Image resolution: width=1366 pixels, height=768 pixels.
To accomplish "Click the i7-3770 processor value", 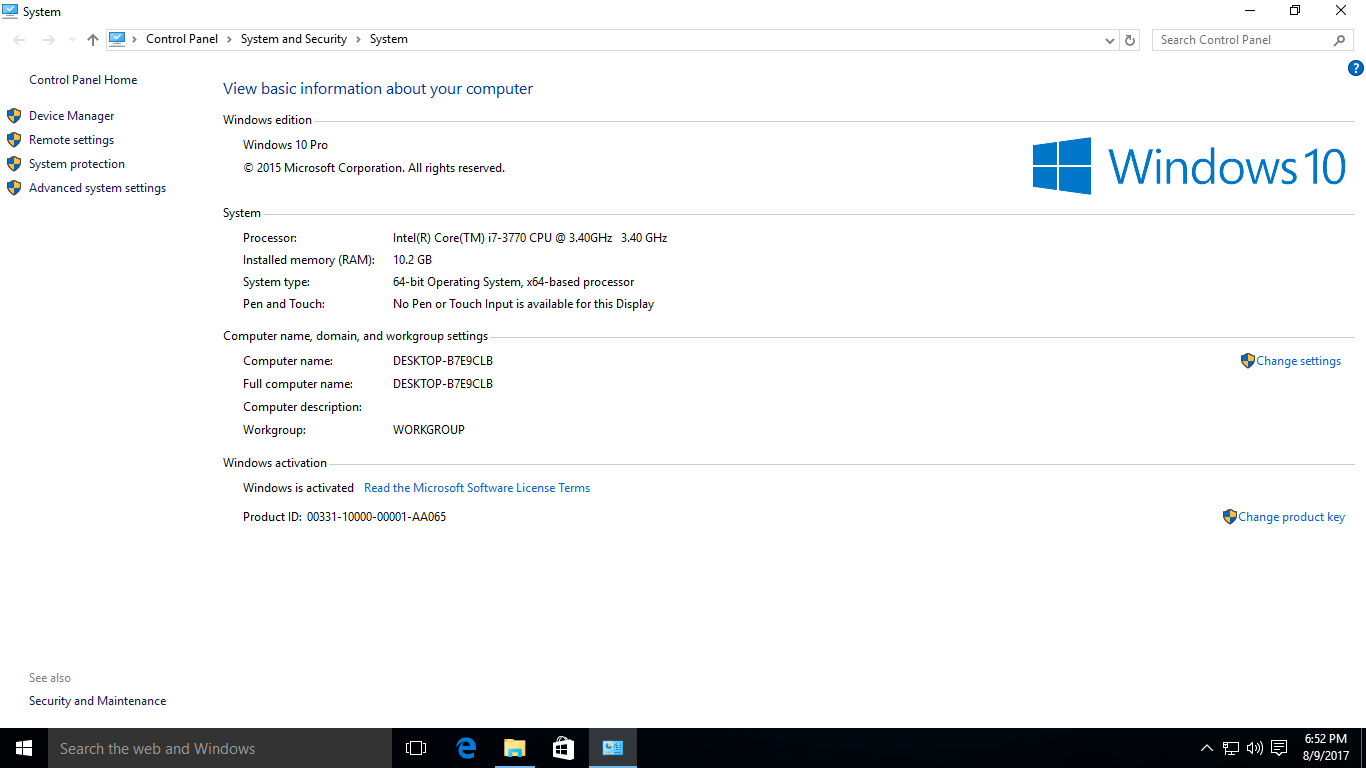I will pos(530,238).
